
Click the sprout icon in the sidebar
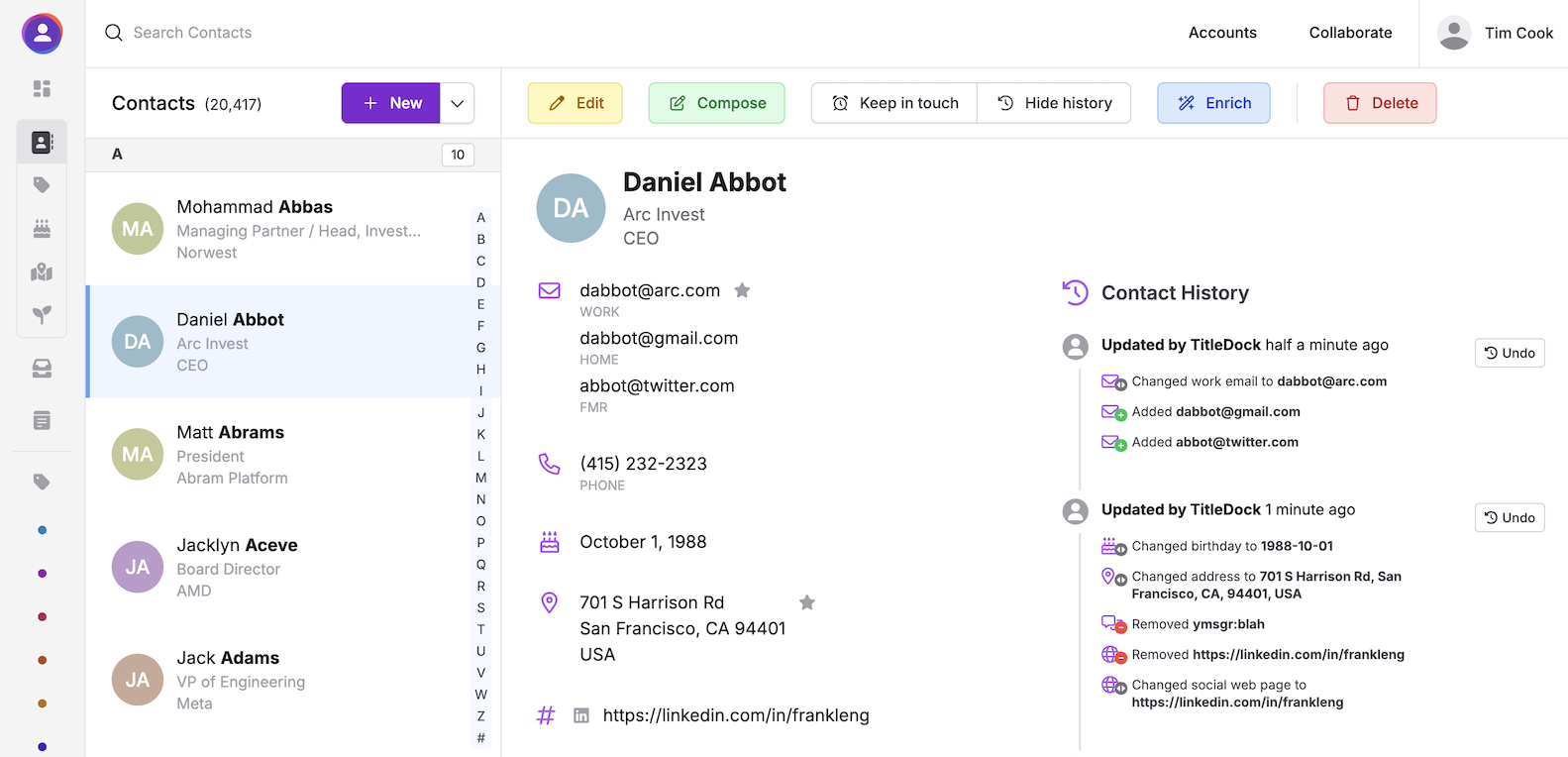[x=42, y=315]
